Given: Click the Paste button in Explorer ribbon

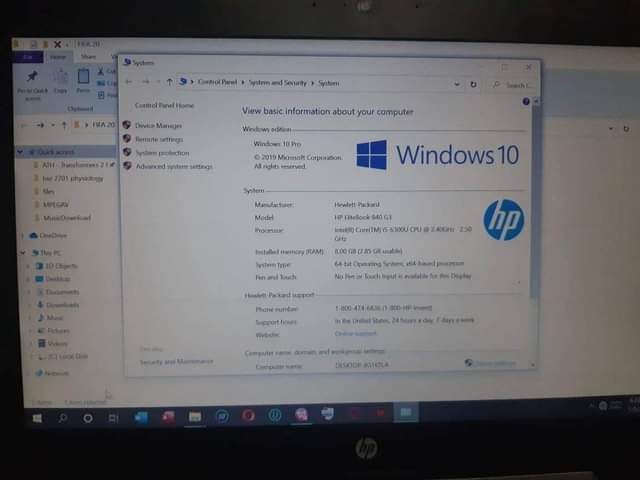Looking at the screenshot, I should pos(83,80).
